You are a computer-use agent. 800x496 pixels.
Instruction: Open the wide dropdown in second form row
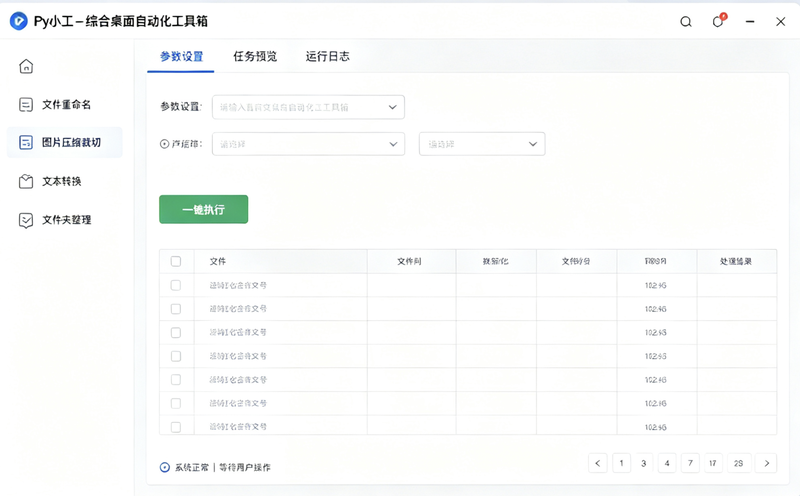click(x=308, y=144)
